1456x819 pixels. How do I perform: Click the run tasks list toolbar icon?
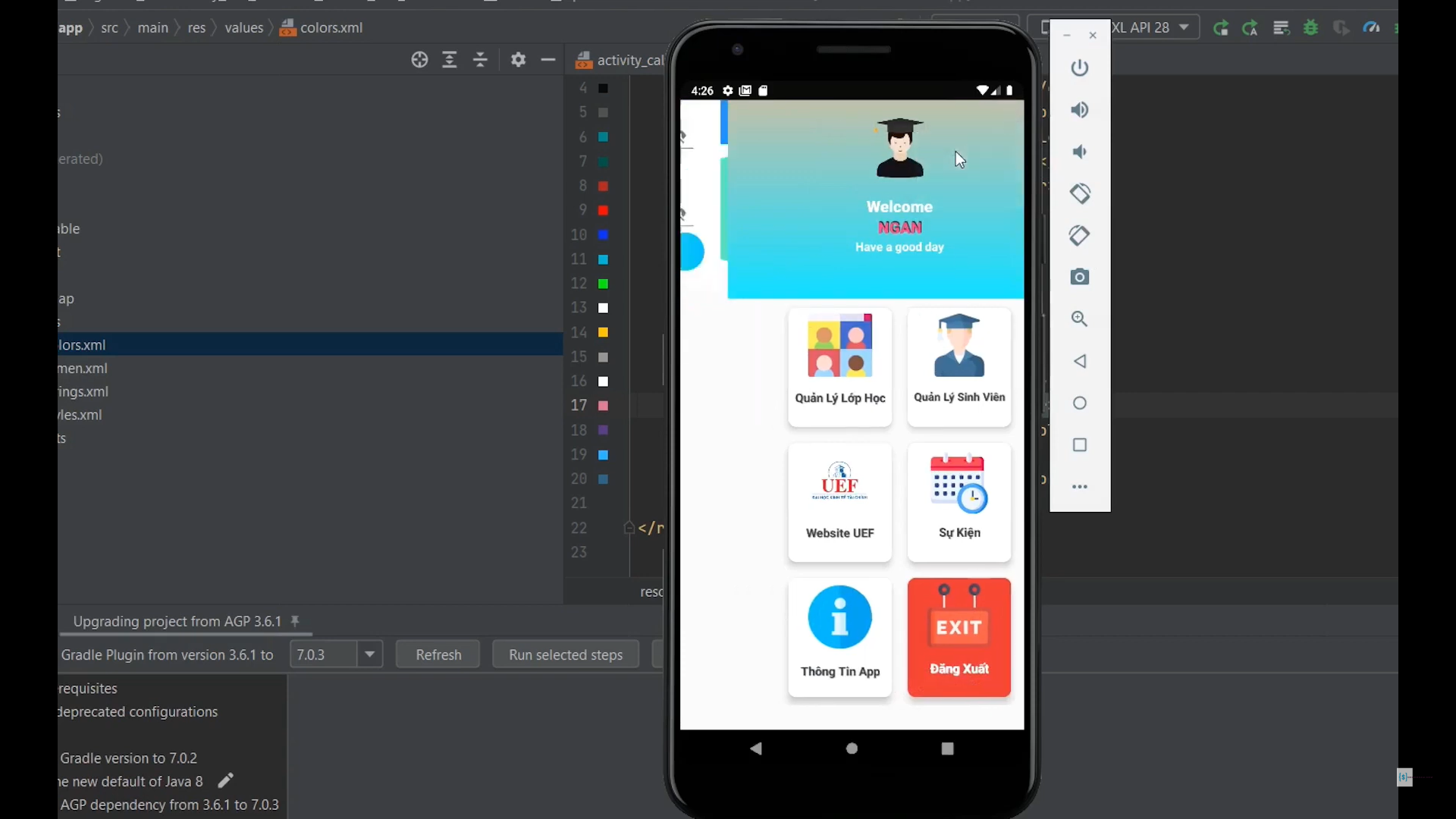[1282, 28]
